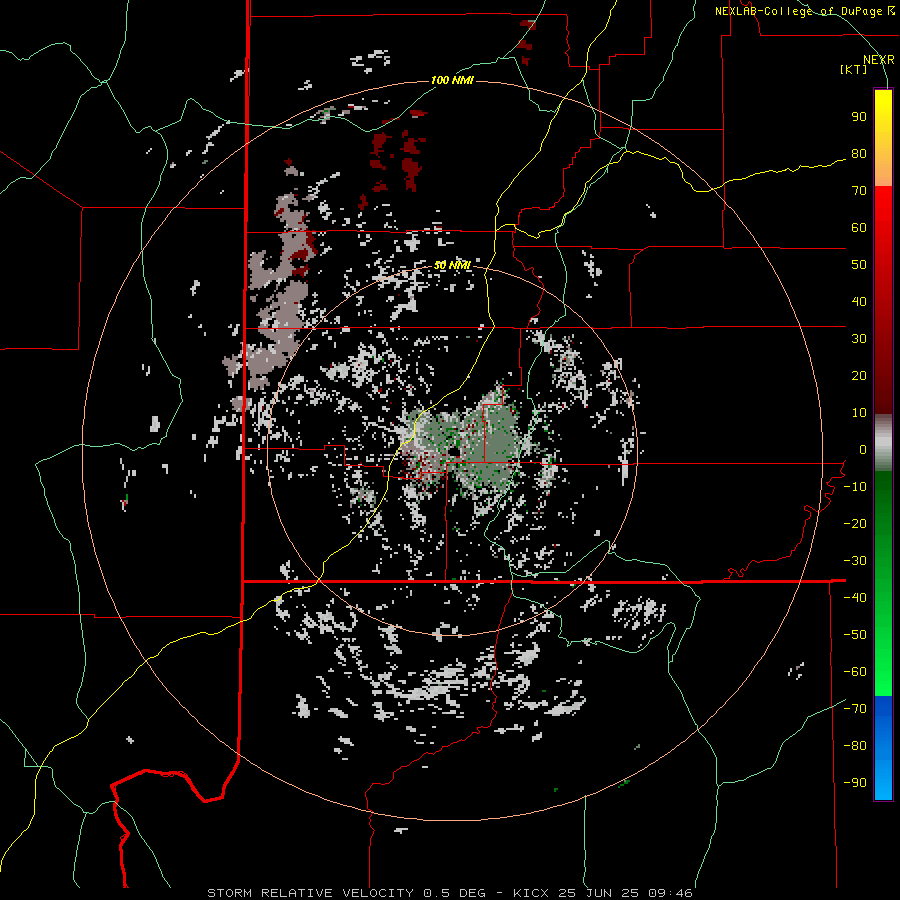
Task: Click the 20 value on the velocity scale
Action: 859,376
